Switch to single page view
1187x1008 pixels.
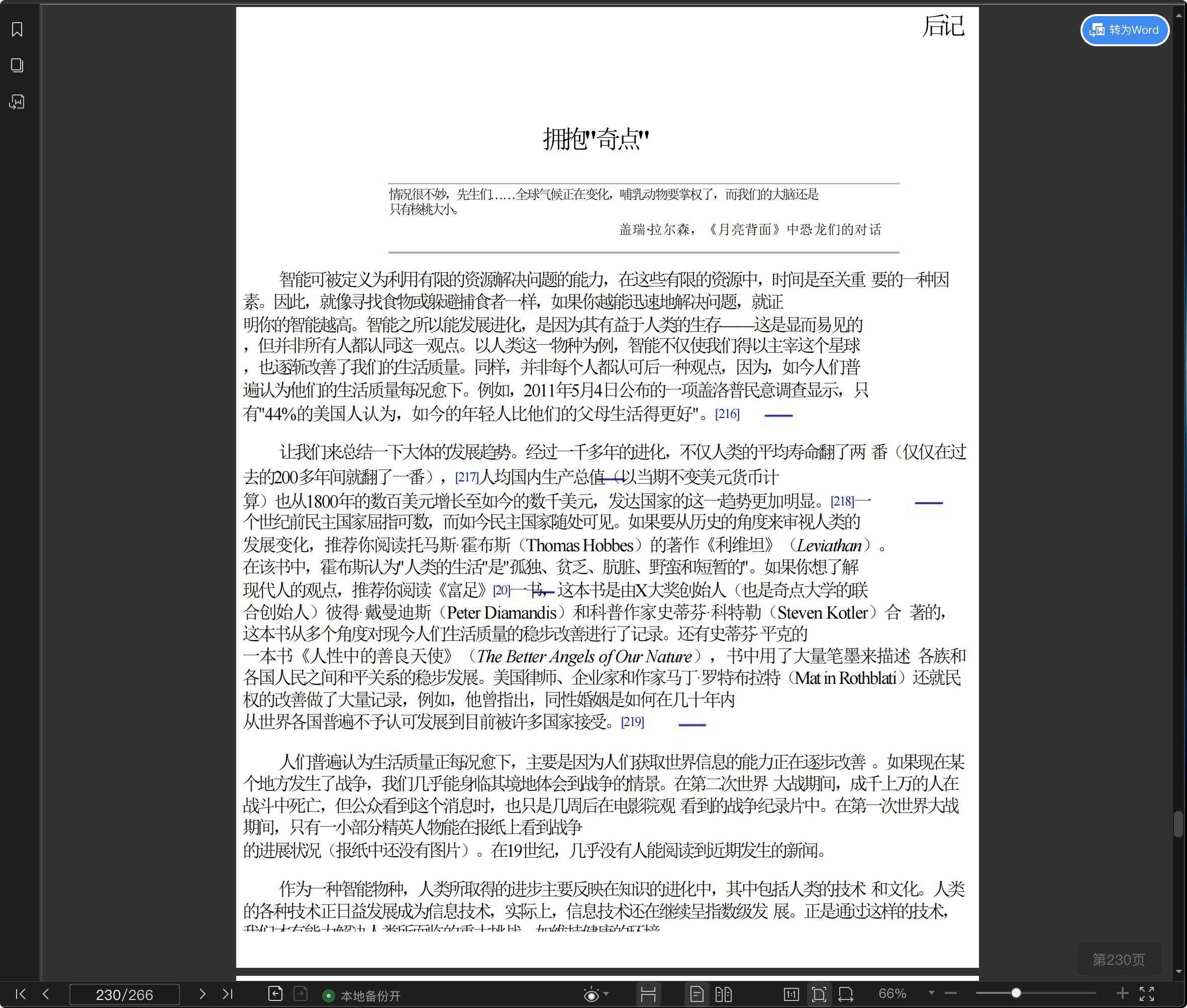click(x=697, y=994)
